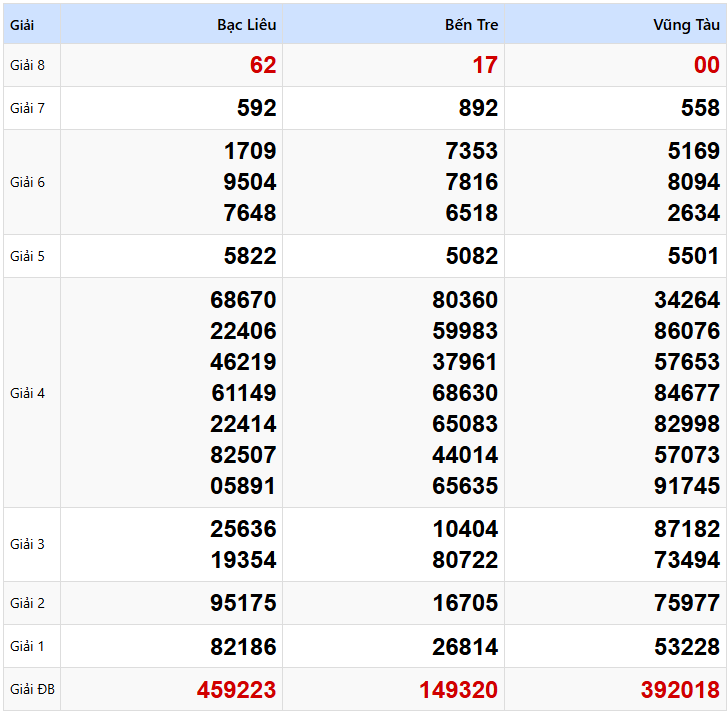Click Giải 3 number 87182
The image size is (728, 712).
(687, 529)
